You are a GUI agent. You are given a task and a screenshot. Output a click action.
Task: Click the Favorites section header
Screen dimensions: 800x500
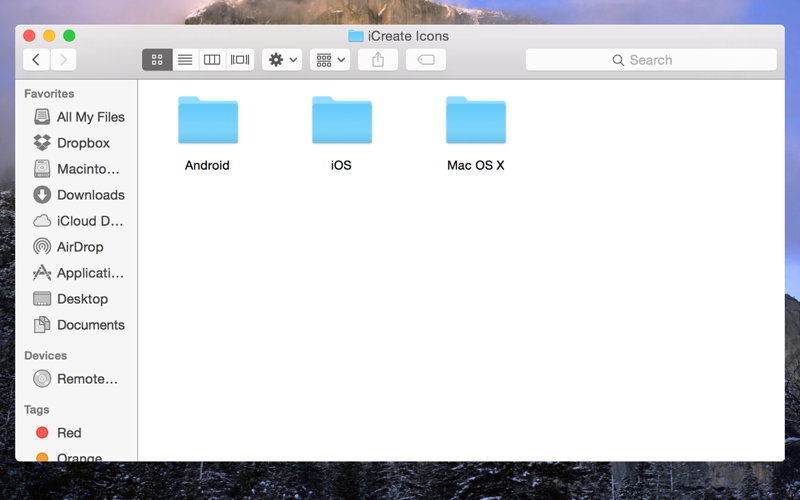point(49,94)
